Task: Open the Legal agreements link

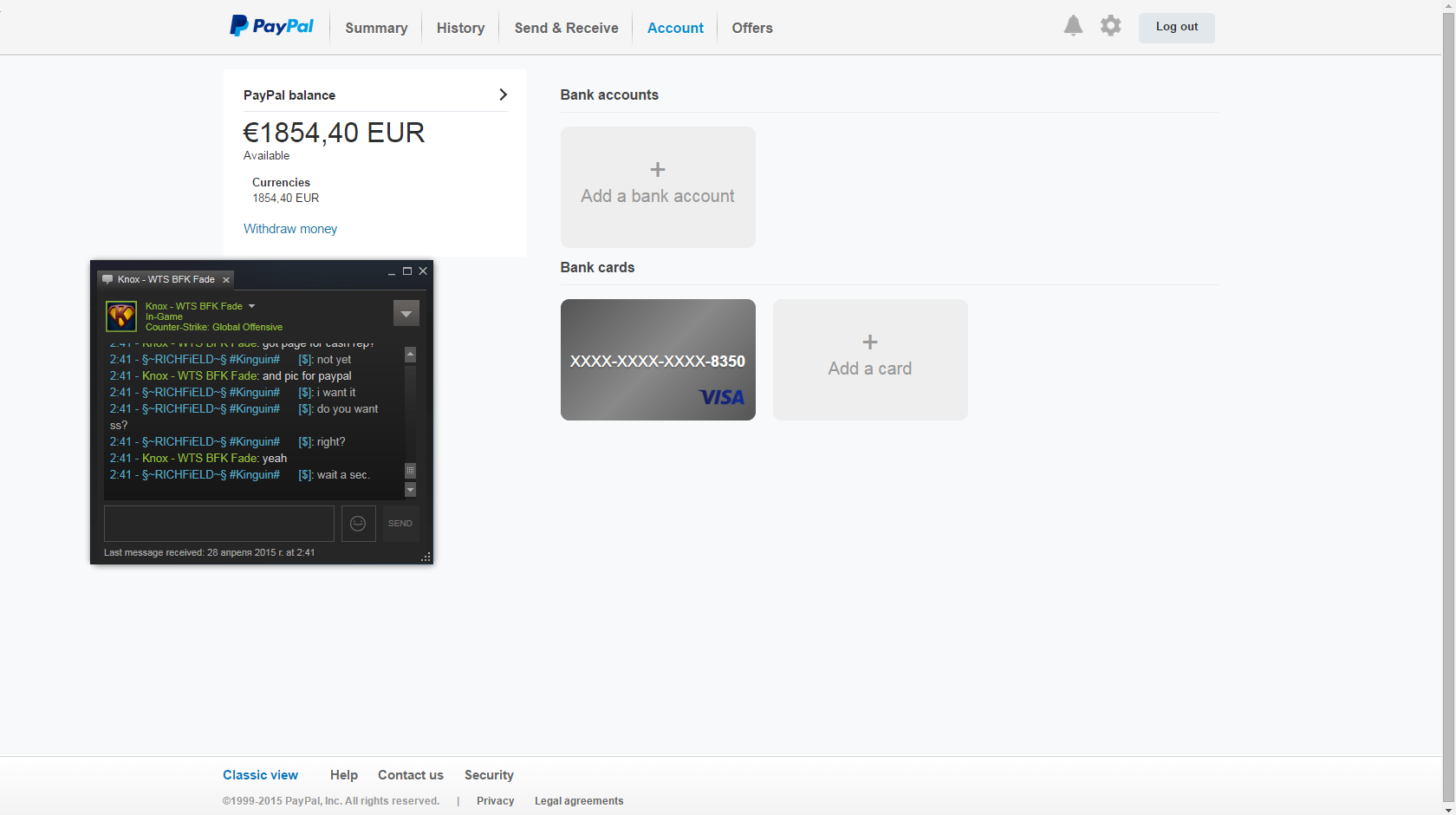Action: (579, 801)
